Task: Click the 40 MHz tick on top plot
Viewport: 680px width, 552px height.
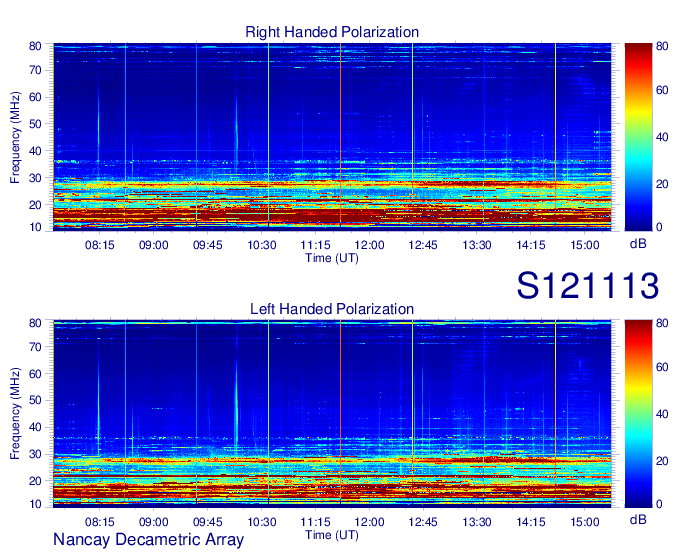Action: coord(35,151)
